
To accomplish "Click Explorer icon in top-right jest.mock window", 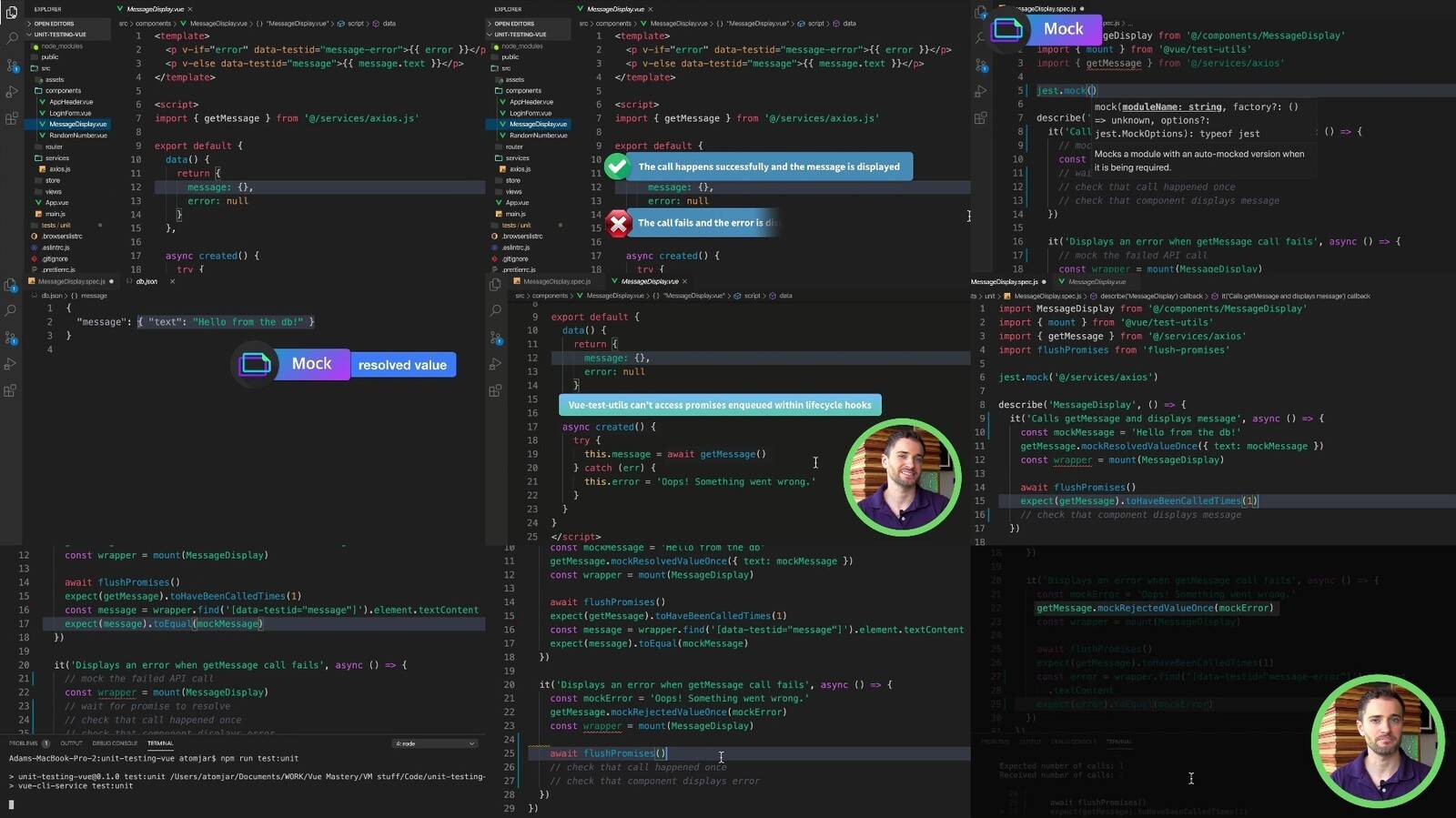I will 981,12.
